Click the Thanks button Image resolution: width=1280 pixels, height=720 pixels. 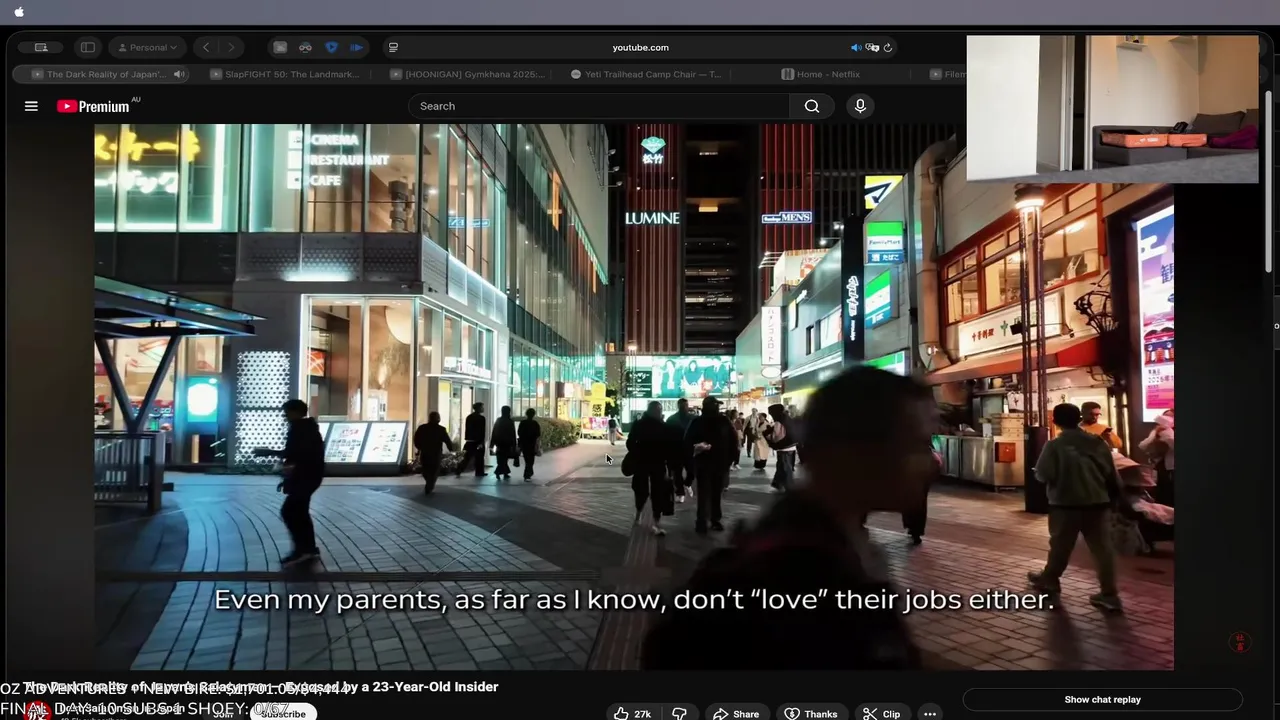[x=811, y=714]
